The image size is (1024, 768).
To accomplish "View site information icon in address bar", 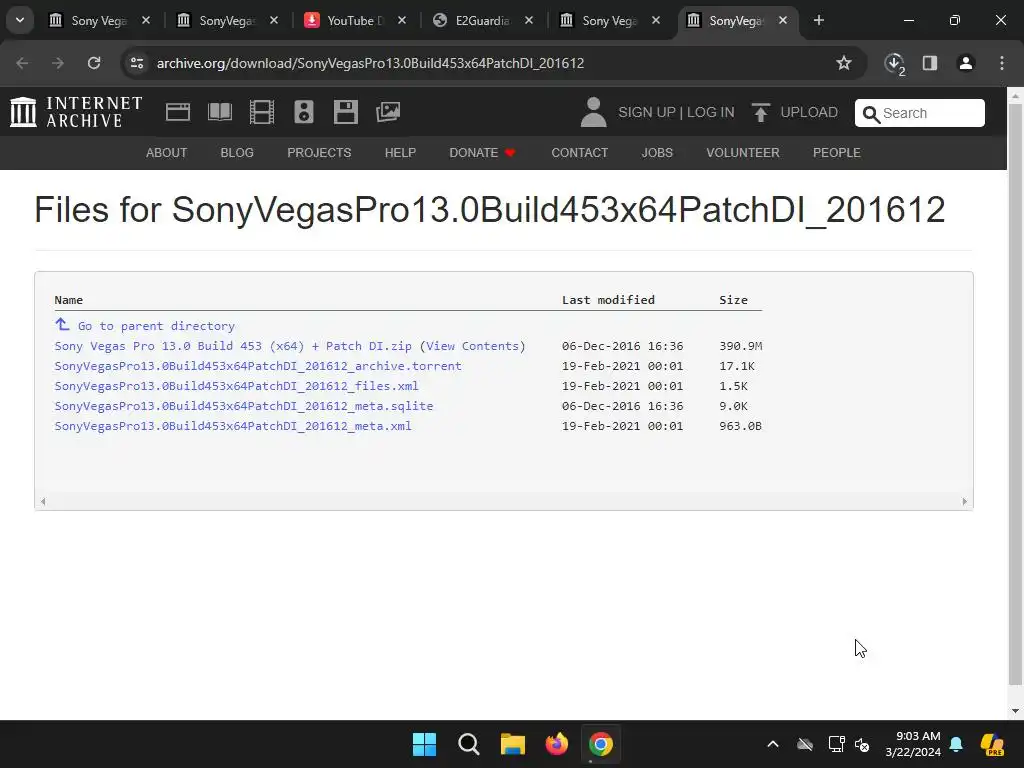I will click(x=137, y=63).
